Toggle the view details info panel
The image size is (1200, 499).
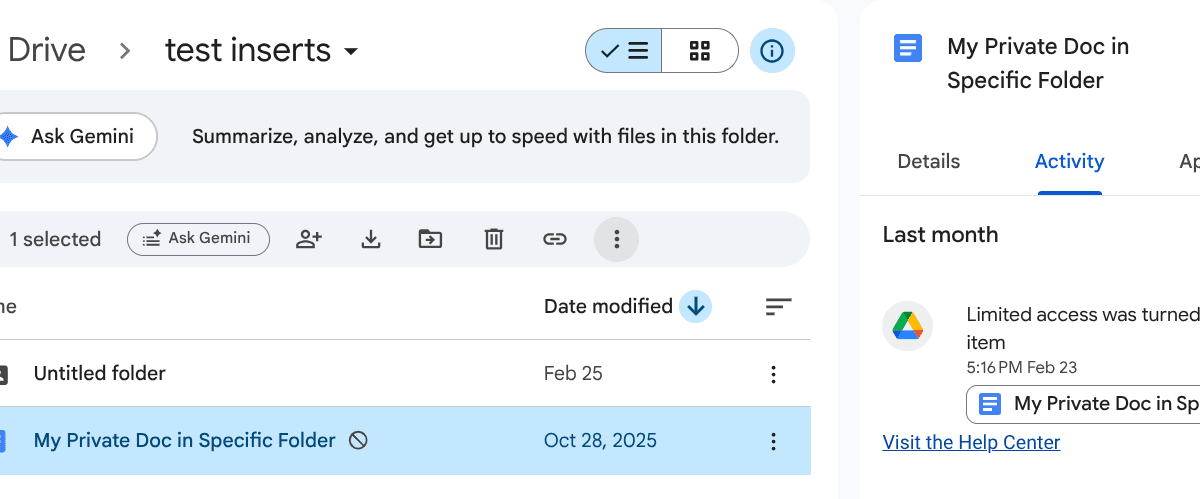(x=771, y=51)
